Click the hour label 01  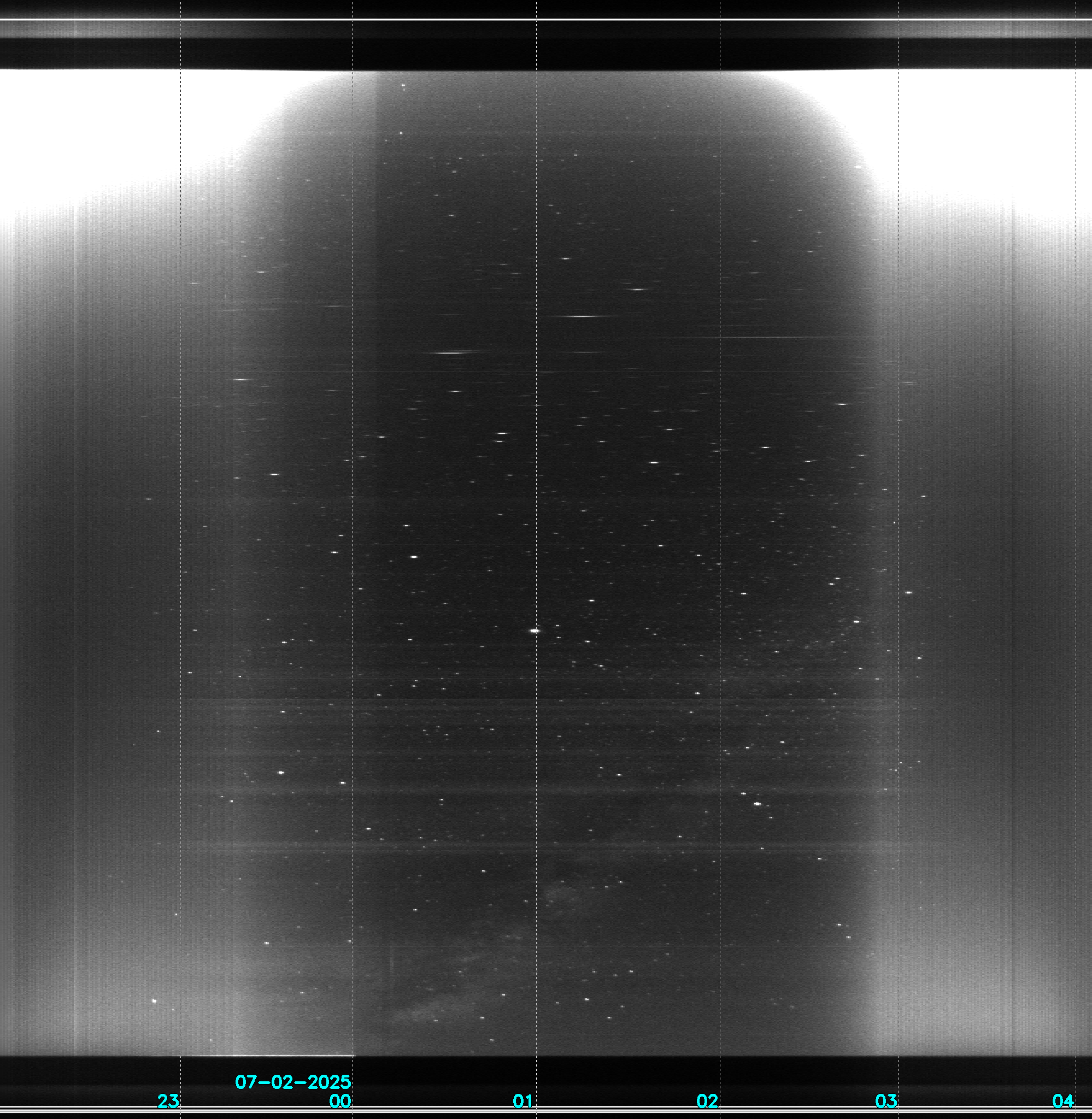pyautogui.click(x=523, y=1100)
